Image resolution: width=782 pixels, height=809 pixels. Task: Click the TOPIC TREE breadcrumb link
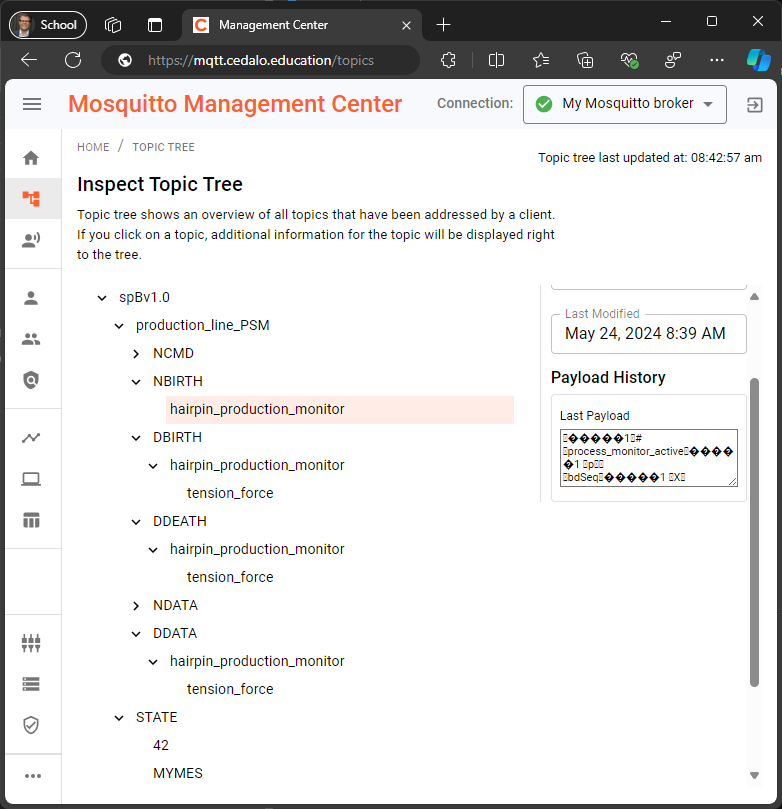(164, 147)
